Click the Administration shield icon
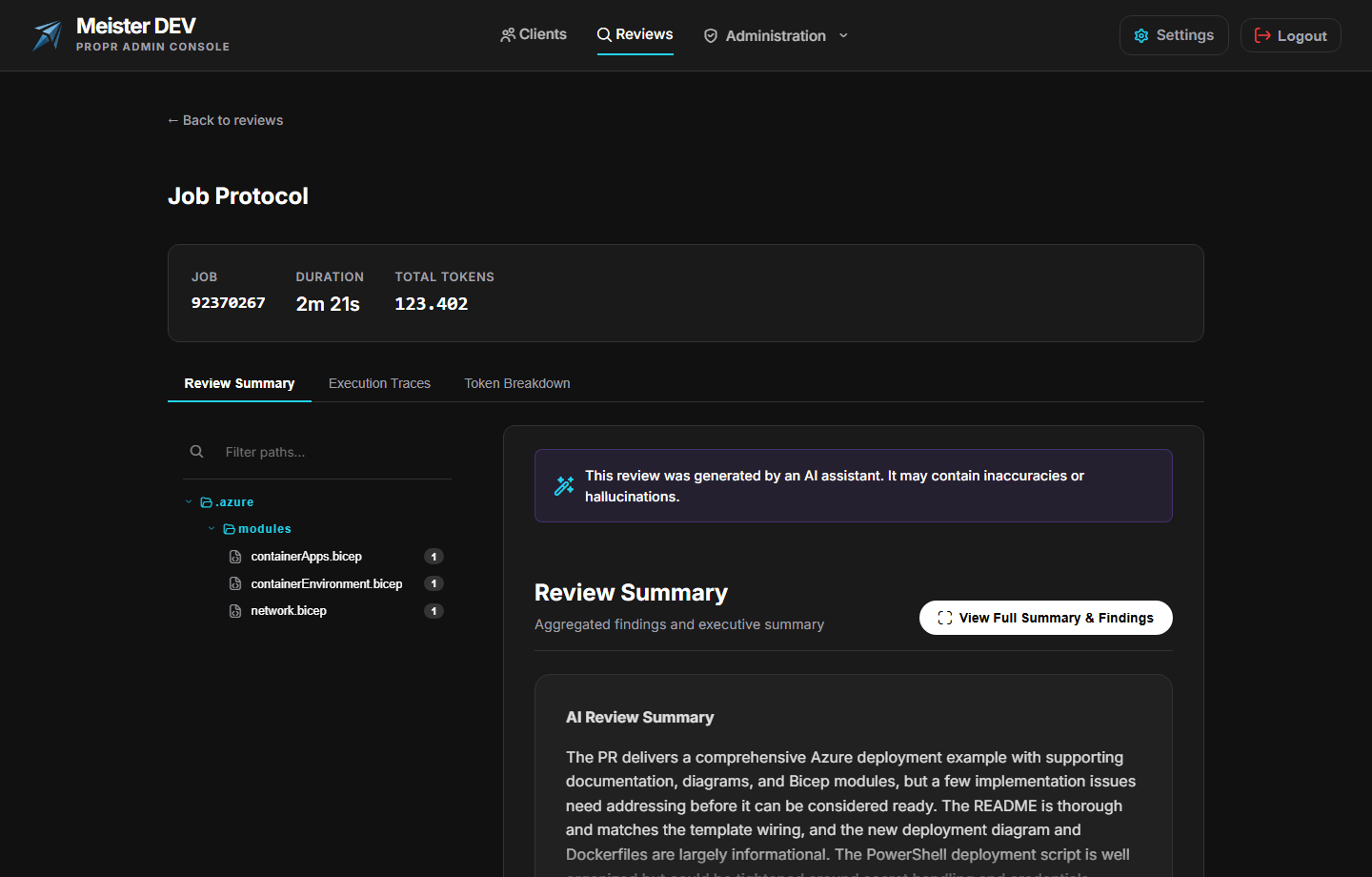Screen dimensions: 1372x877 click(711, 35)
